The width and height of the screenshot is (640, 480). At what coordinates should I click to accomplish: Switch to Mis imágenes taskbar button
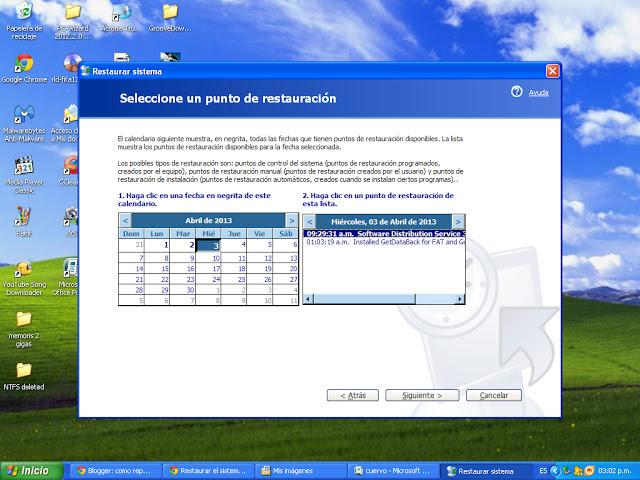(x=301, y=471)
